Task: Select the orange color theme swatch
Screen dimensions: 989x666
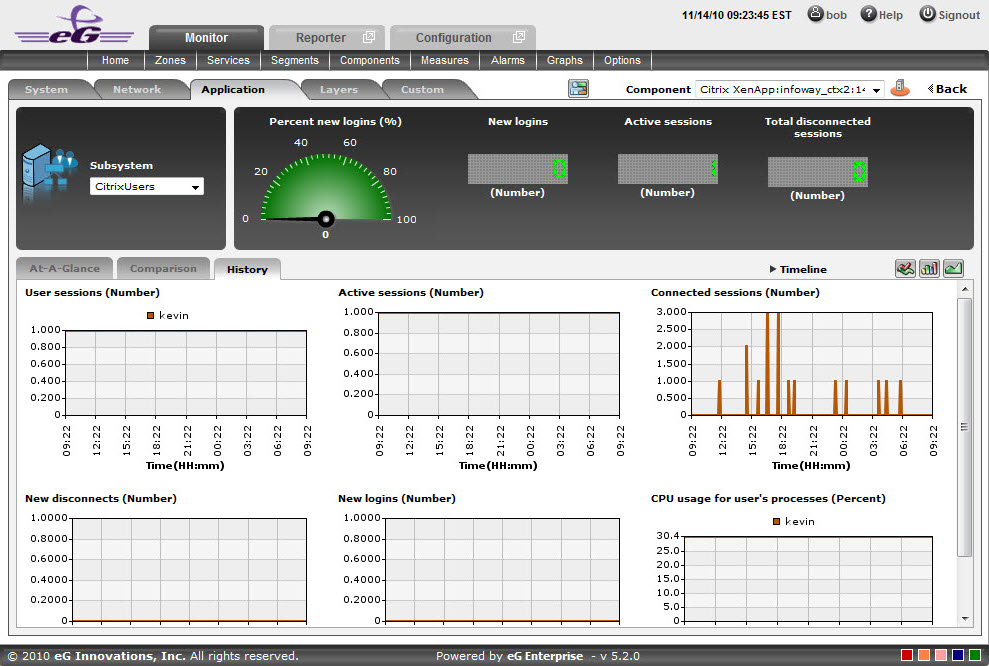Action: 924,655
